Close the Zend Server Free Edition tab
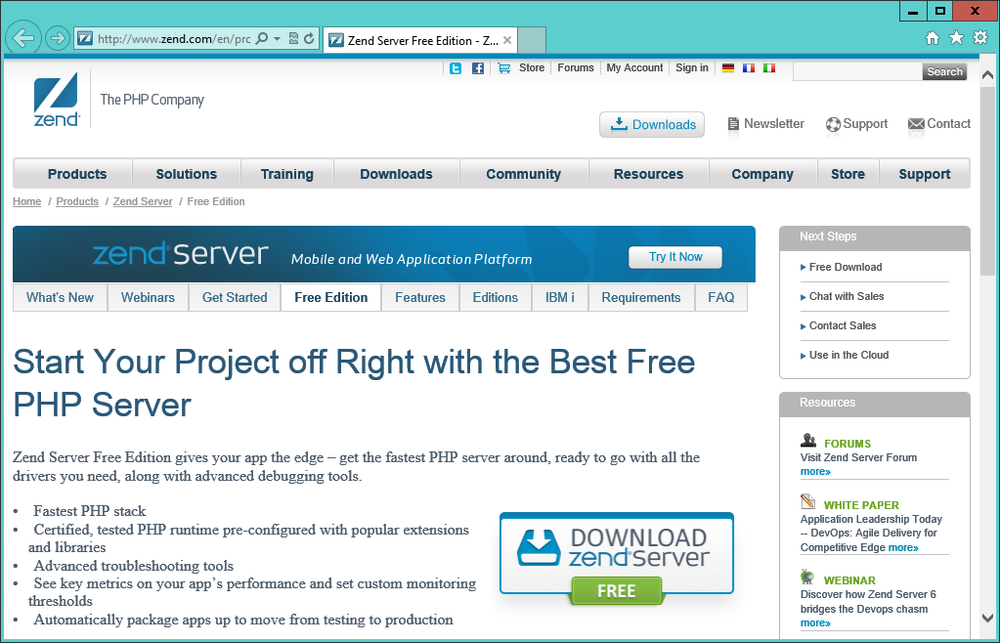The image size is (1000, 643). [x=507, y=40]
